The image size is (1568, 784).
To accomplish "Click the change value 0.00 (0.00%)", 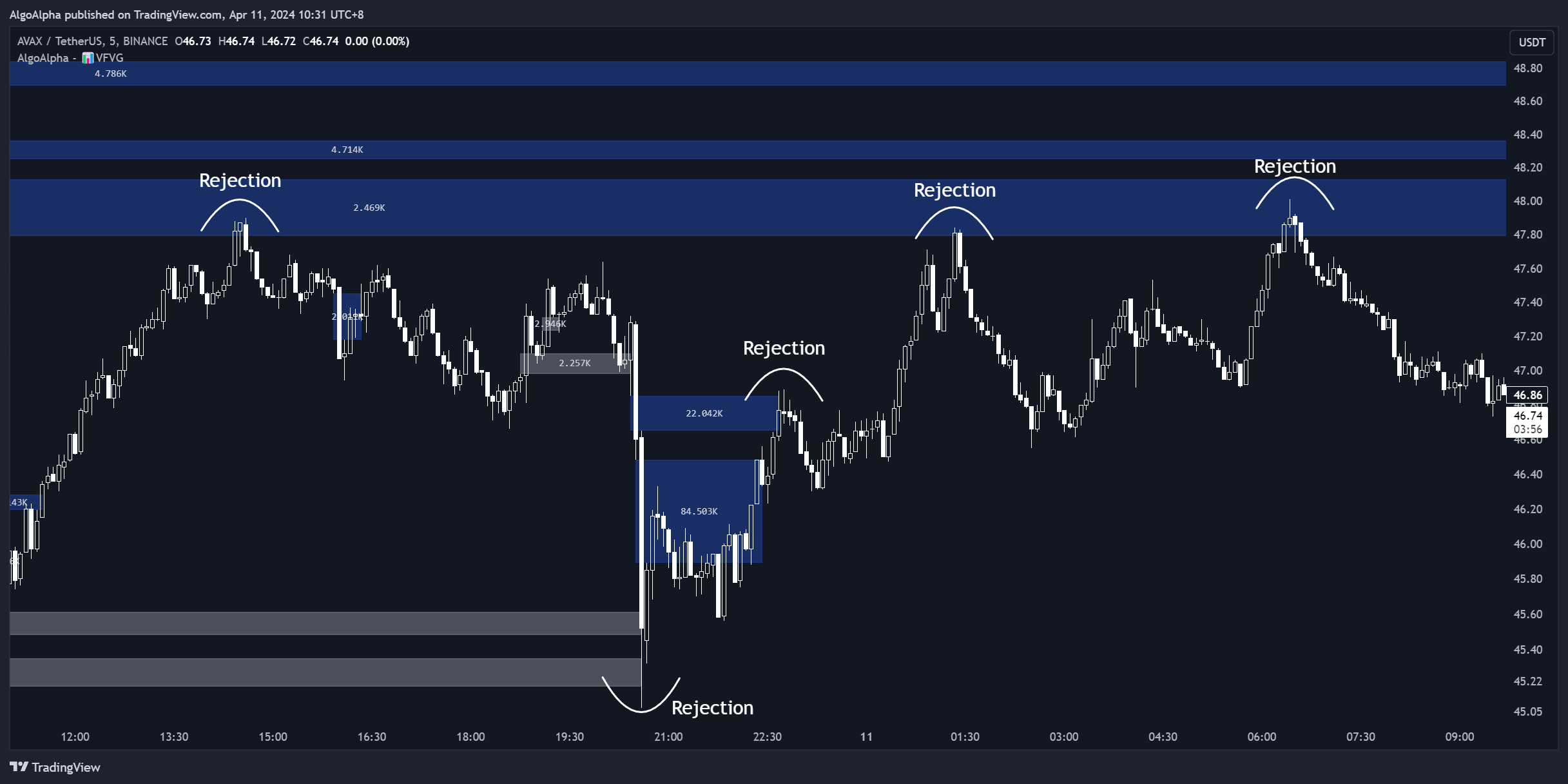I will click(377, 41).
